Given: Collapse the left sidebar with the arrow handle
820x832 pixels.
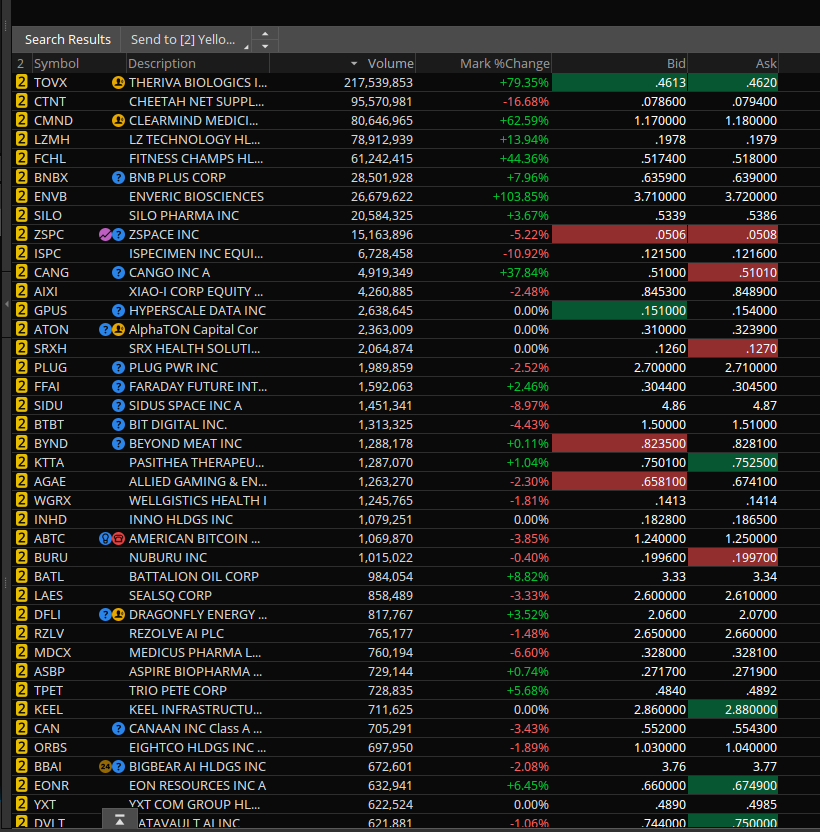Looking at the screenshot, I should click(x=6, y=304).
